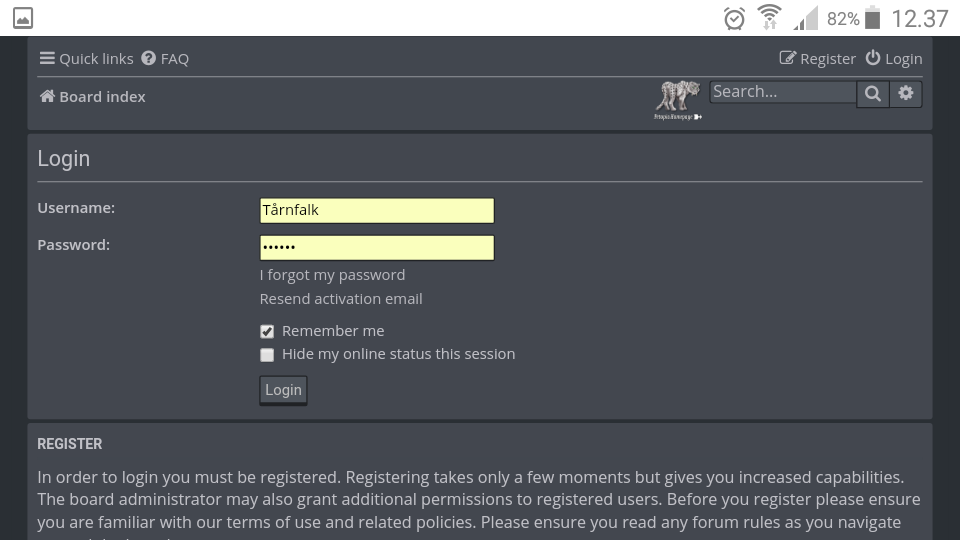The width and height of the screenshot is (960, 540).
Task: Tap the alarm clock status icon
Action: pos(734,18)
